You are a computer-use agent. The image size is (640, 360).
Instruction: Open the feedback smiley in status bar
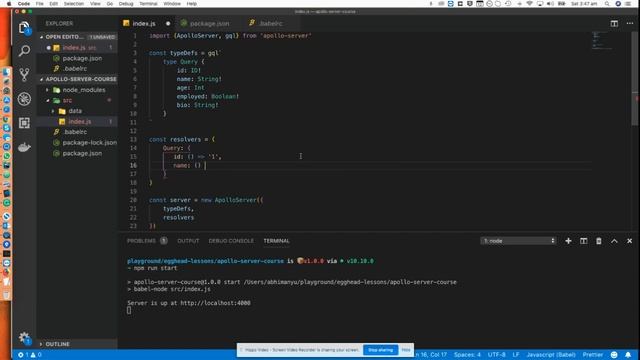614,355
